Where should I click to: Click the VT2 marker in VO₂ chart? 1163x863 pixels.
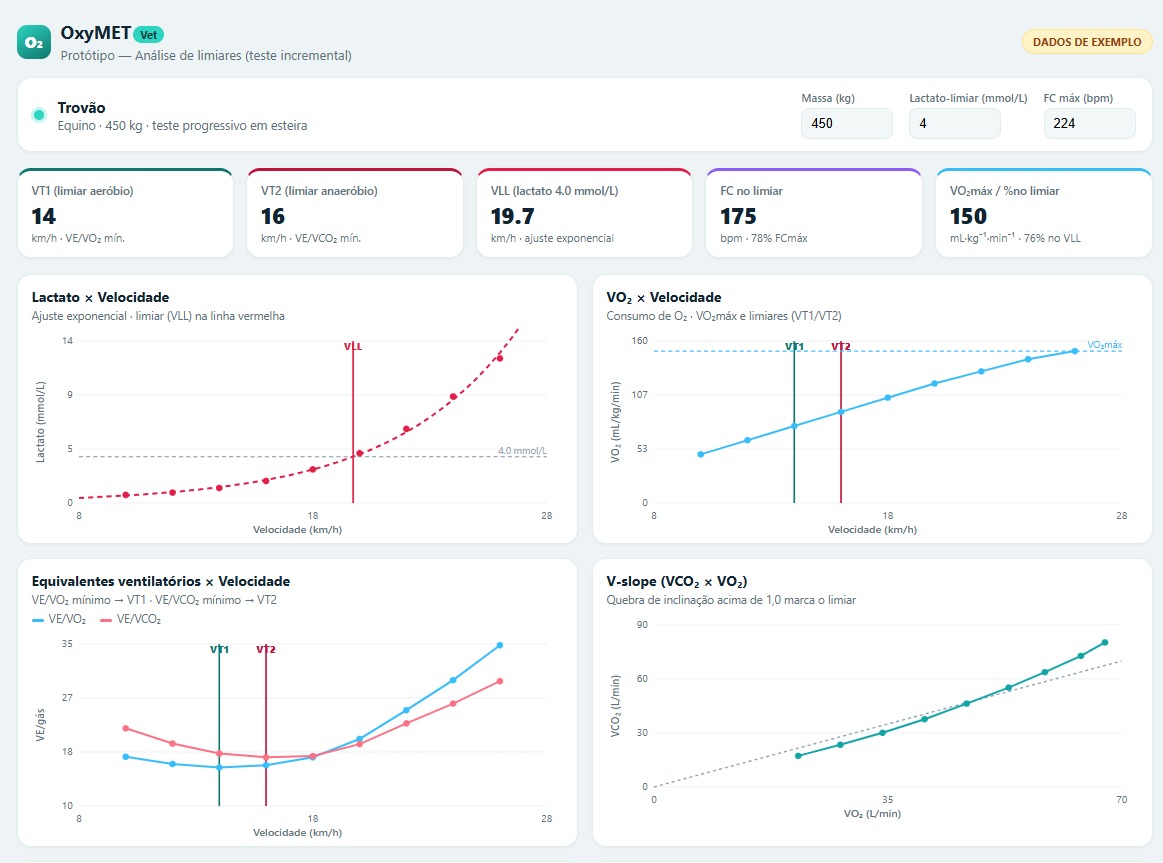(841, 346)
